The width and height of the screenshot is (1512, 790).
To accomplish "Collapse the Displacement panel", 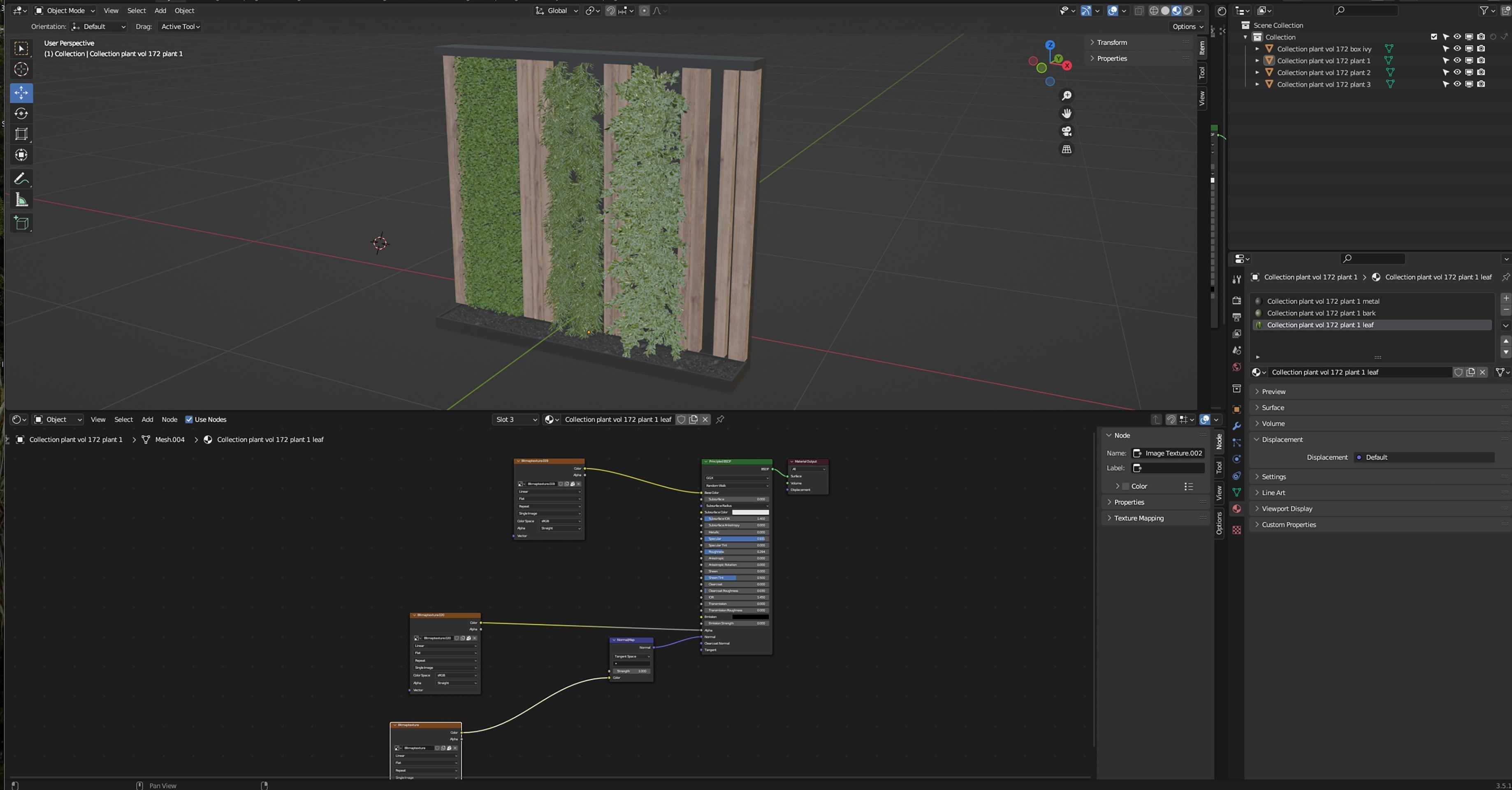I will (x=1282, y=439).
